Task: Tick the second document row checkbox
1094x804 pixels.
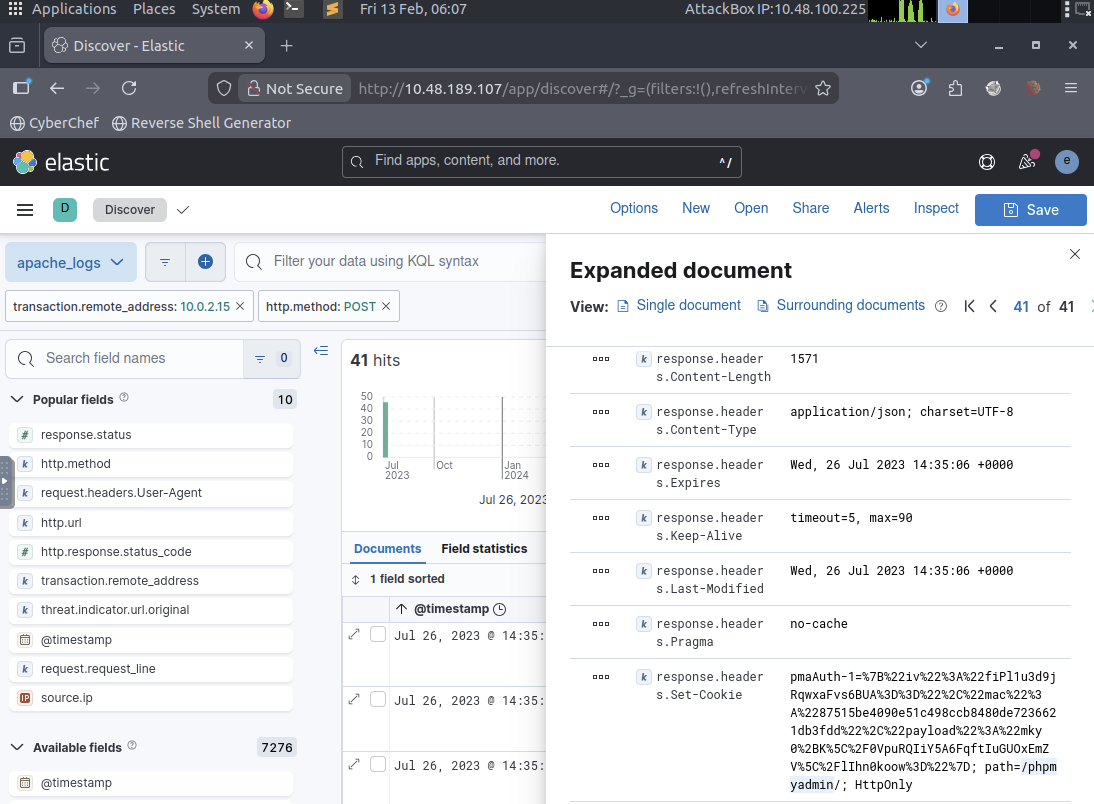Action: click(378, 699)
